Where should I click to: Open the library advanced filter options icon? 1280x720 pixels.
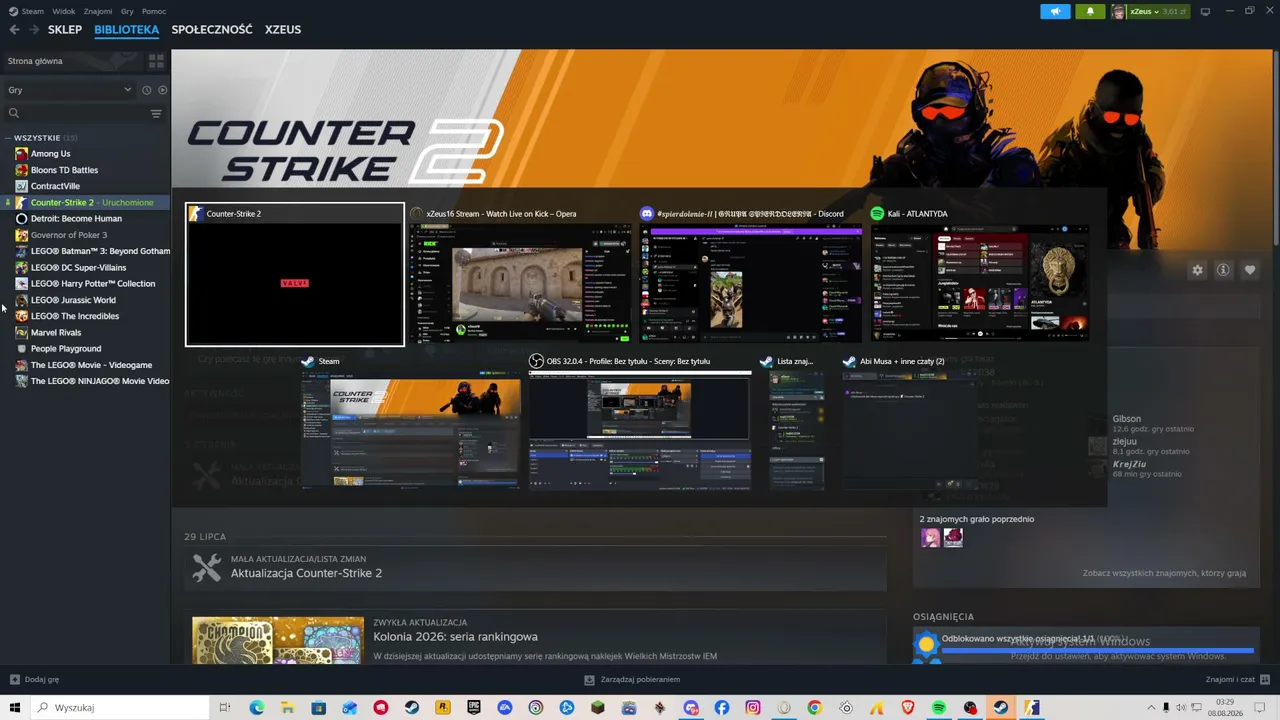(156, 113)
